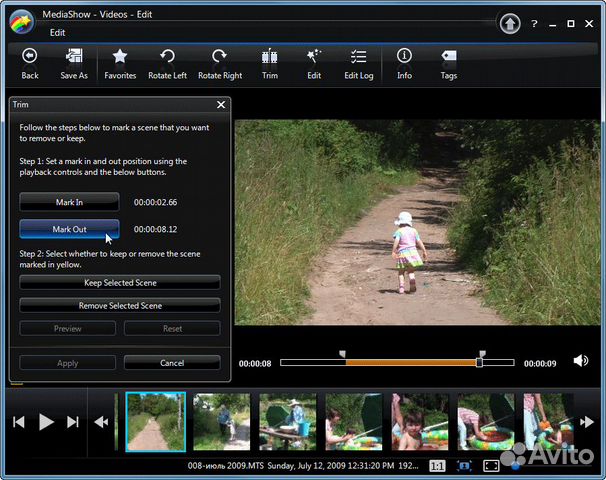Play the video

coord(46,422)
